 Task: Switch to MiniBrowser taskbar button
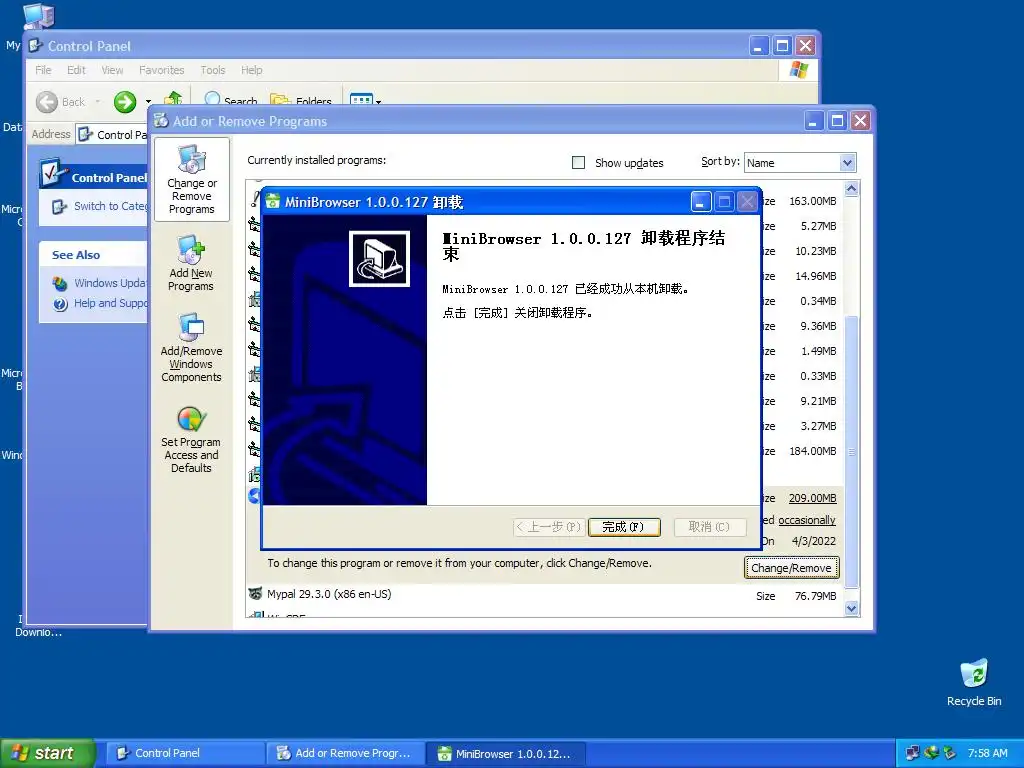pyautogui.click(x=506, y=753)
